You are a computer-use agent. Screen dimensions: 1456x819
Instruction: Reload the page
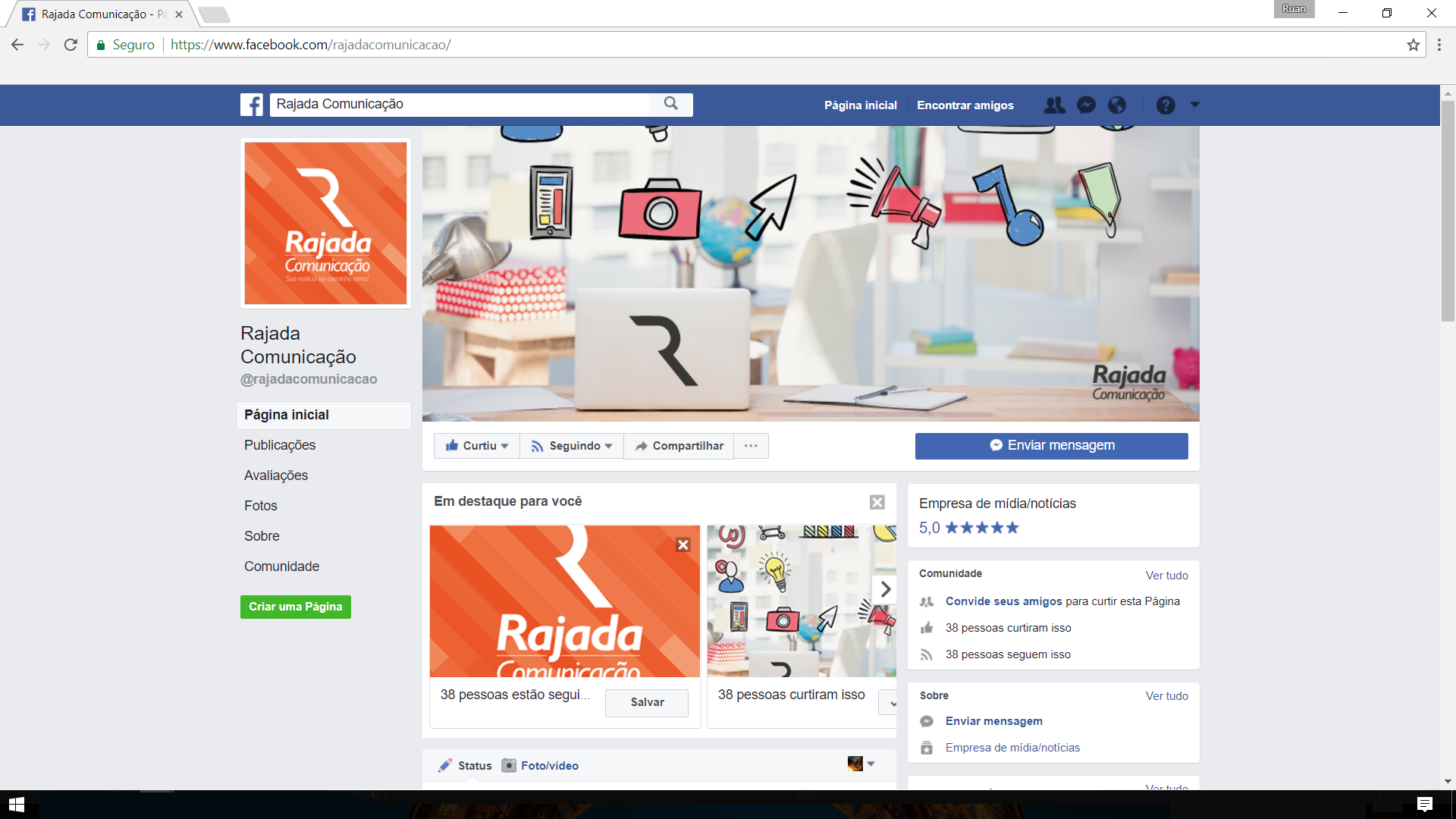(71, 45)
